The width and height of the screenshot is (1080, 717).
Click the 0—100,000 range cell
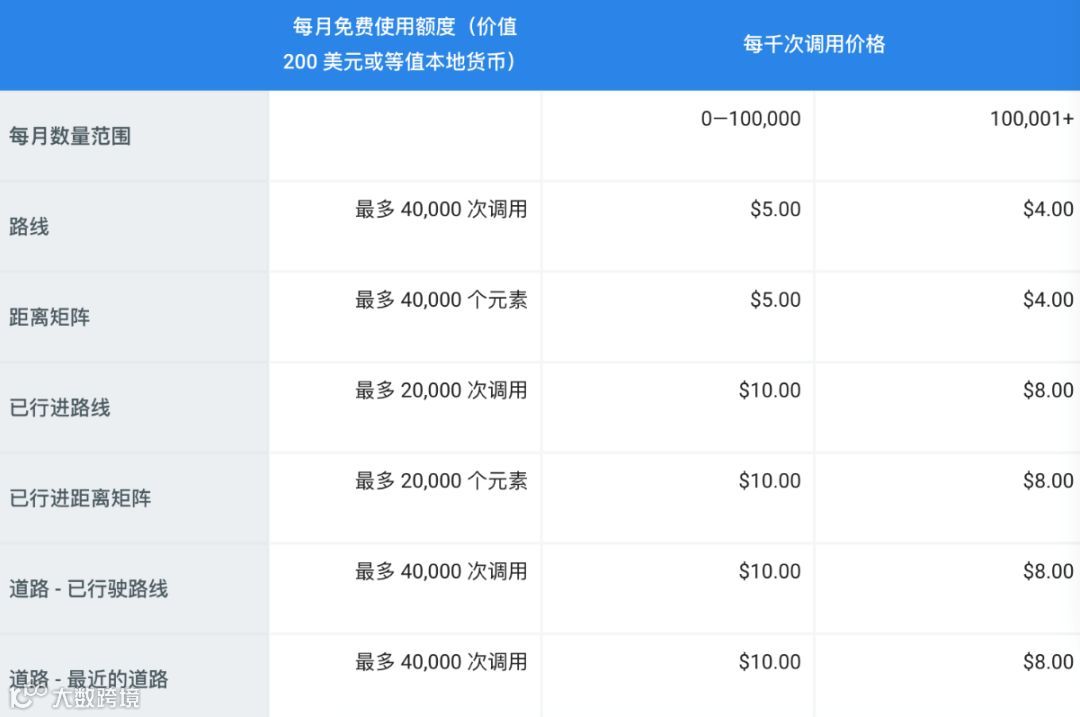tap(750, 119)
